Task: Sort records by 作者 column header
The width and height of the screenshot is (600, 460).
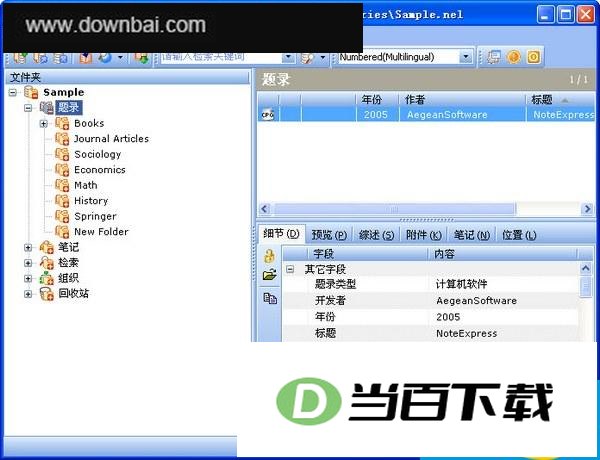Action: pos(462,100)
